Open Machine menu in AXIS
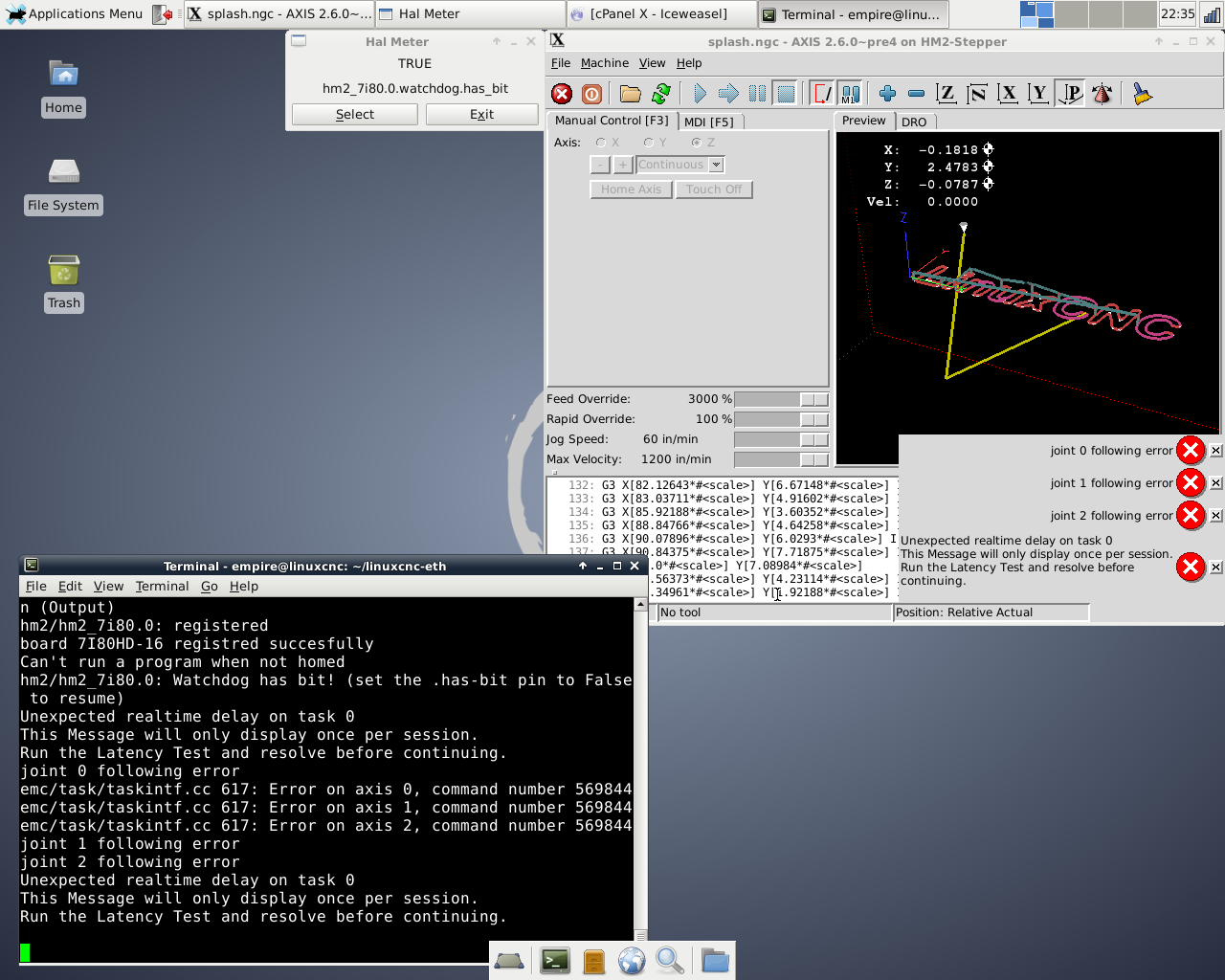The height and width of the screenshot is (980, 1225). coord(605,63)
